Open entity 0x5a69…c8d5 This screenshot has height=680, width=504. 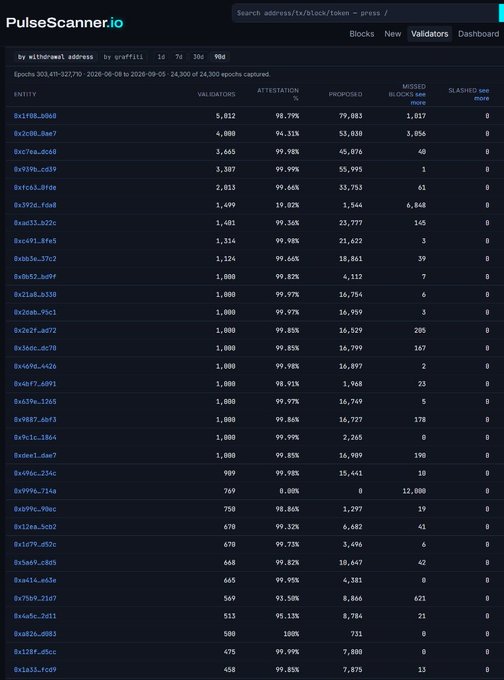(x=35, y=562)
